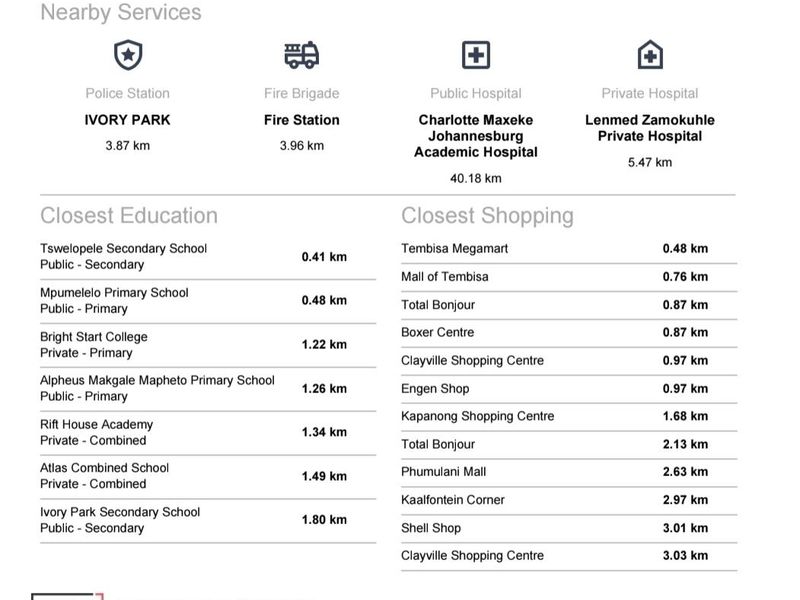Image resolution: width=800 pixels, height=600 pixels.
Task: Click the Closest Education heading
Action: click(x=129, y=215)
